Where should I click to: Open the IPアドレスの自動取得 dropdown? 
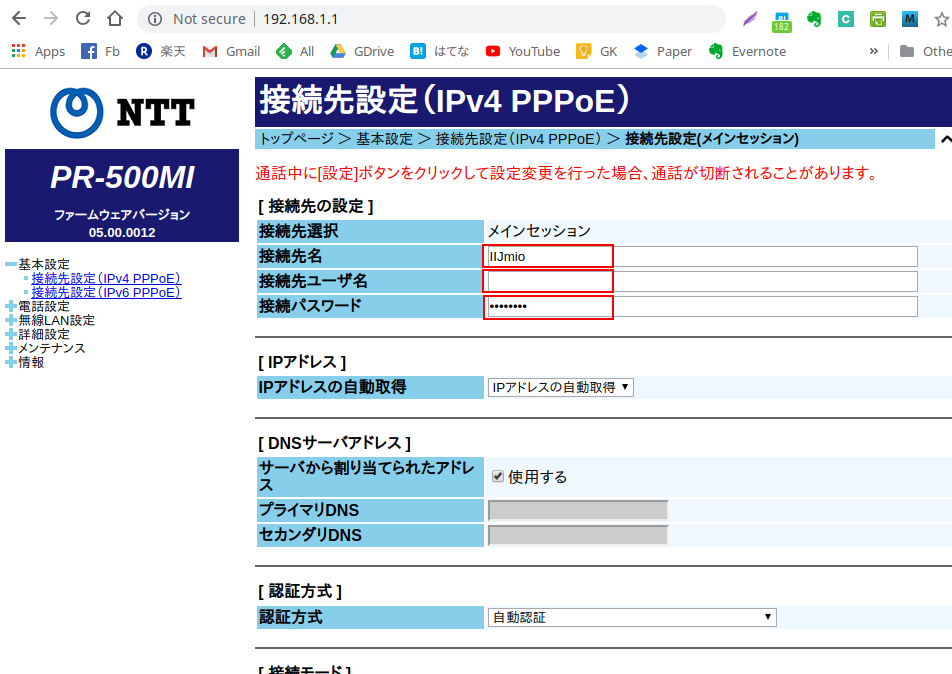[x=560, y=387]
